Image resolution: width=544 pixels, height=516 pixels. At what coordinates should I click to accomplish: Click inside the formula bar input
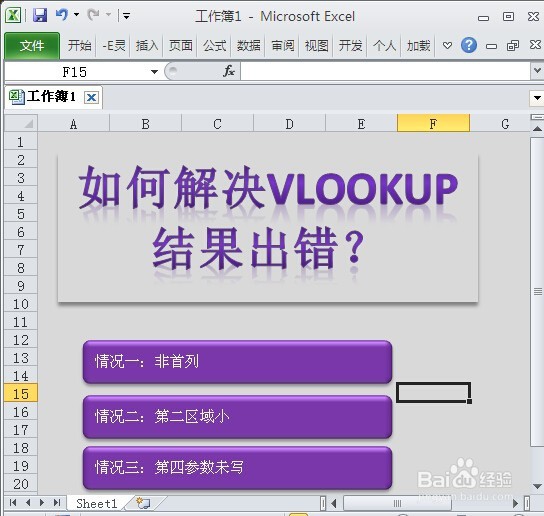coord(385,71)
